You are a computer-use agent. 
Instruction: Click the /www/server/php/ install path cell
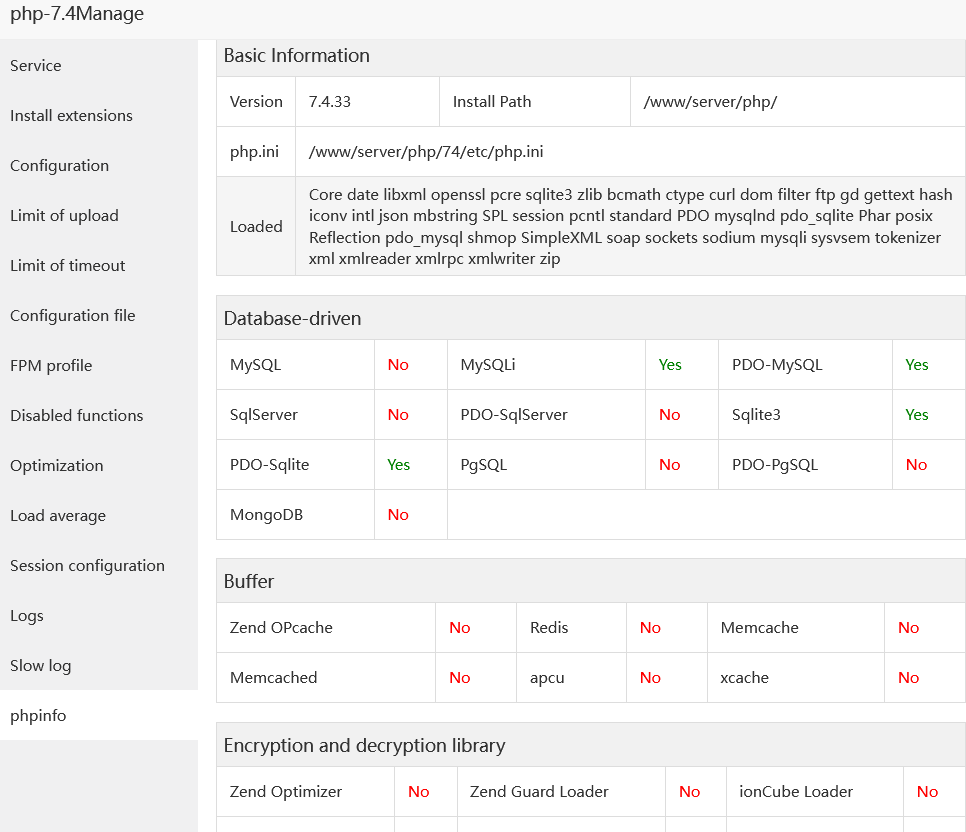pyautogui.click(x=710, y=102)
